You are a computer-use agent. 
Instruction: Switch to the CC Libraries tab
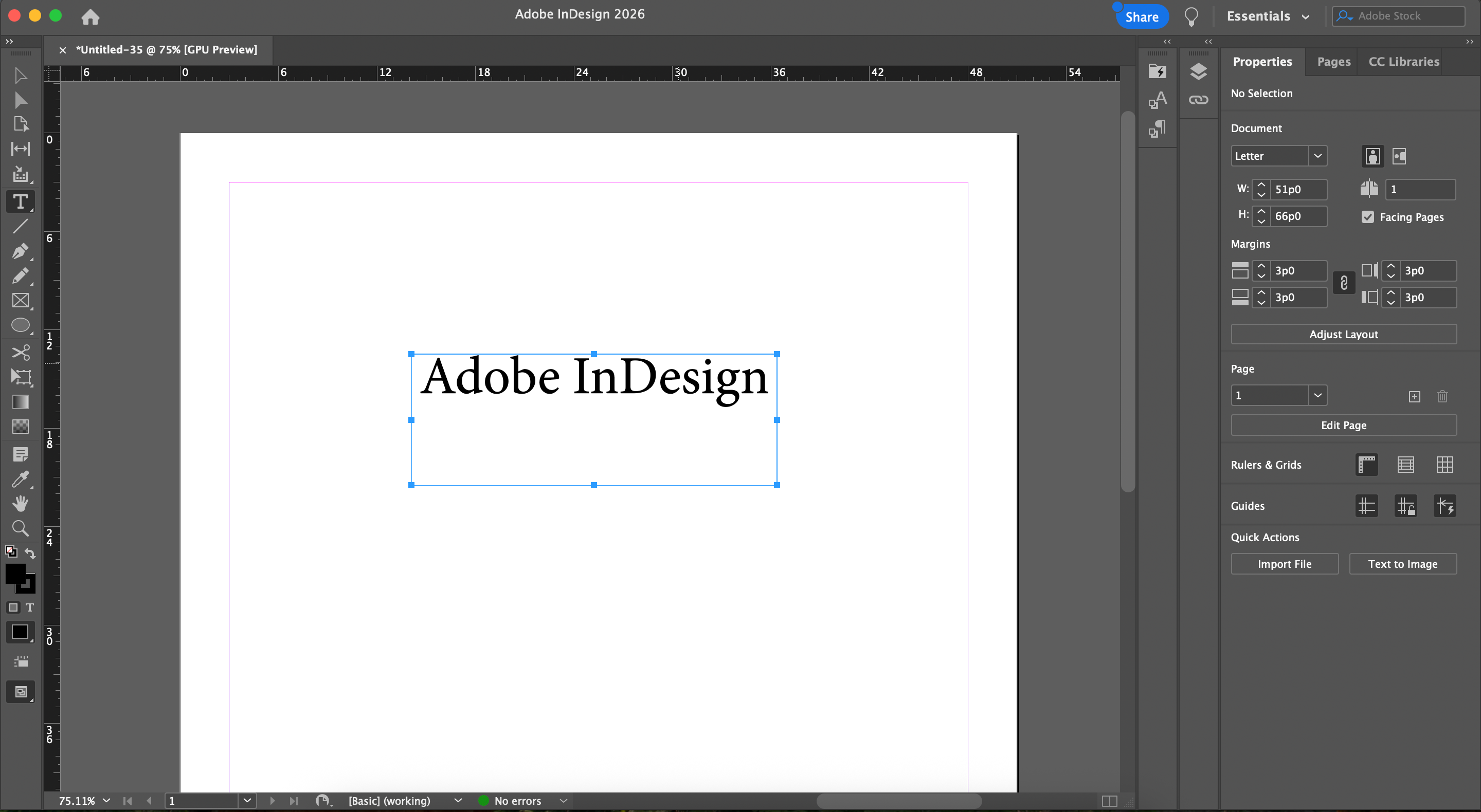point(1403,62)
